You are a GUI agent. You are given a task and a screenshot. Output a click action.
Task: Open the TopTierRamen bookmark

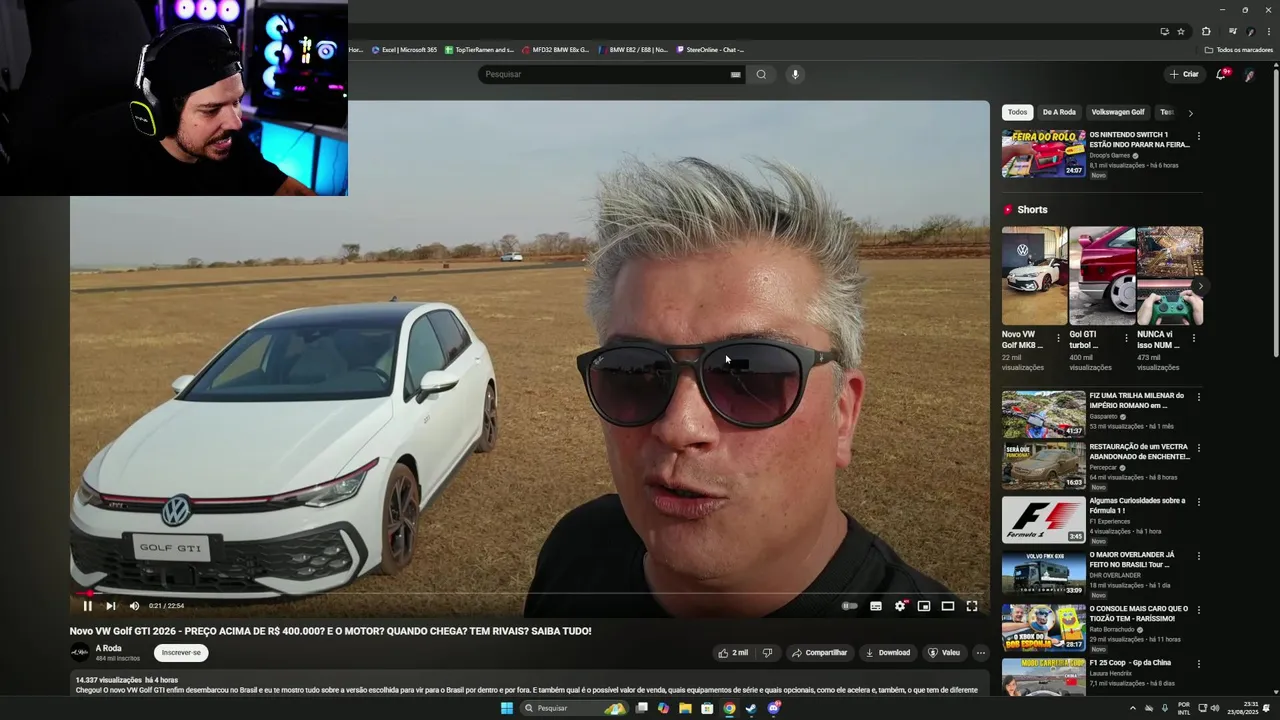click(x=479, y=49)
